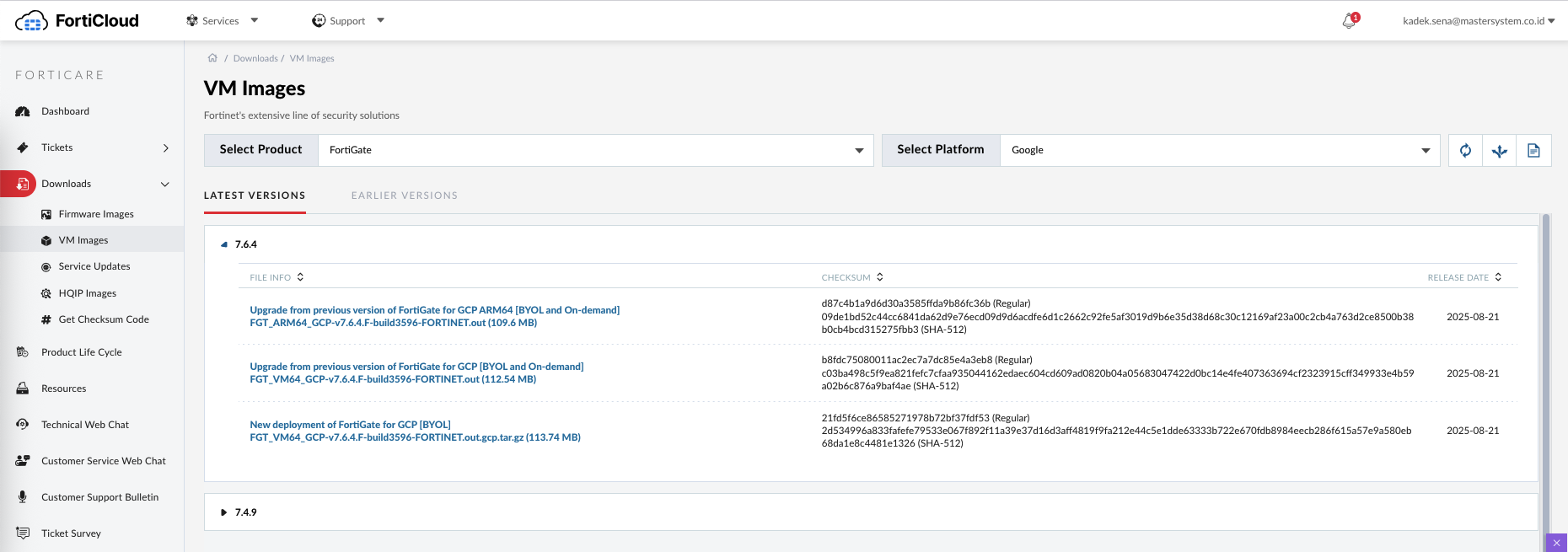
Task: Download the FGT_ARM64_GCP upgrade file
Action: 393,323
